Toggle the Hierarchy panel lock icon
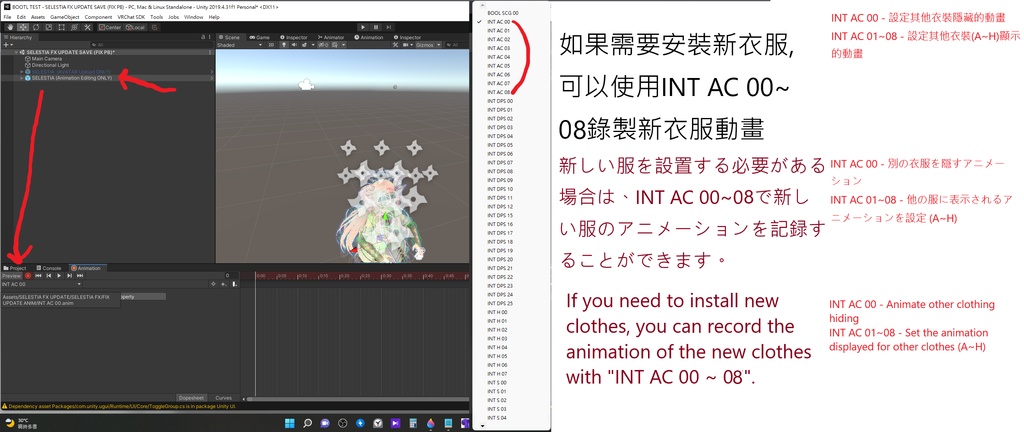 point(202,37)
